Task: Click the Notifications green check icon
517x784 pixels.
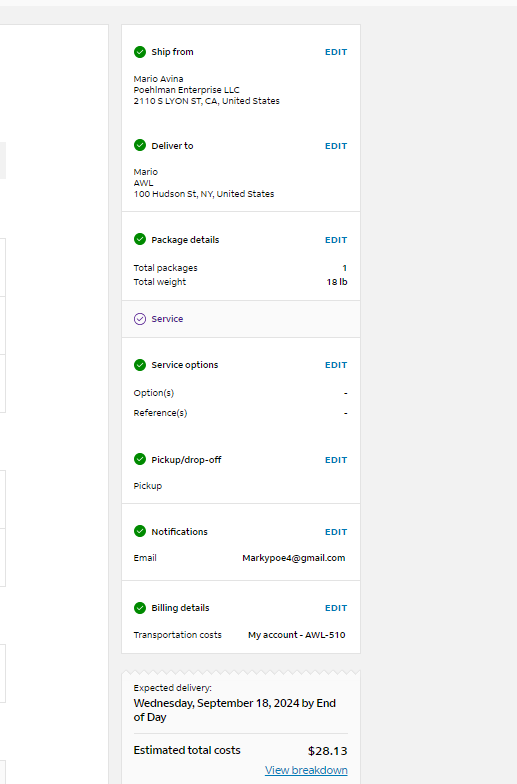Action: click(140, 532)
